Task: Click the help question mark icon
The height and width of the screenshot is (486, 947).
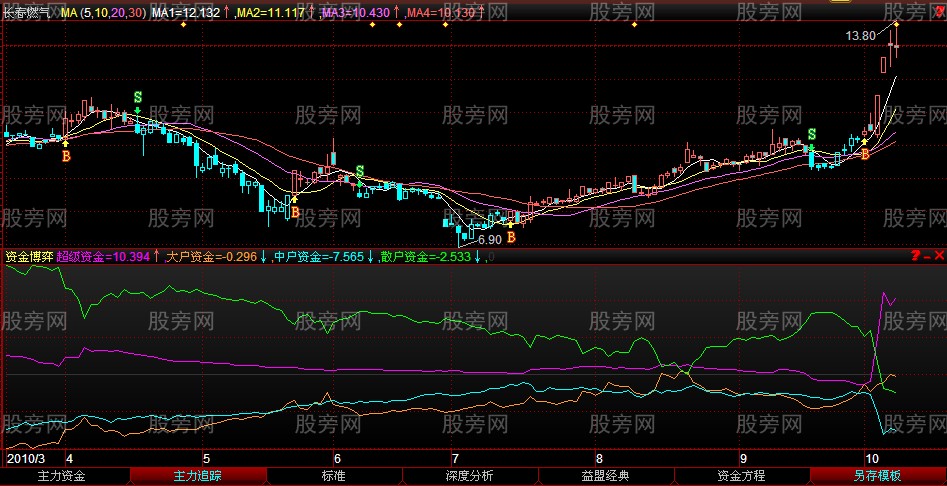Action: point(915,256)
